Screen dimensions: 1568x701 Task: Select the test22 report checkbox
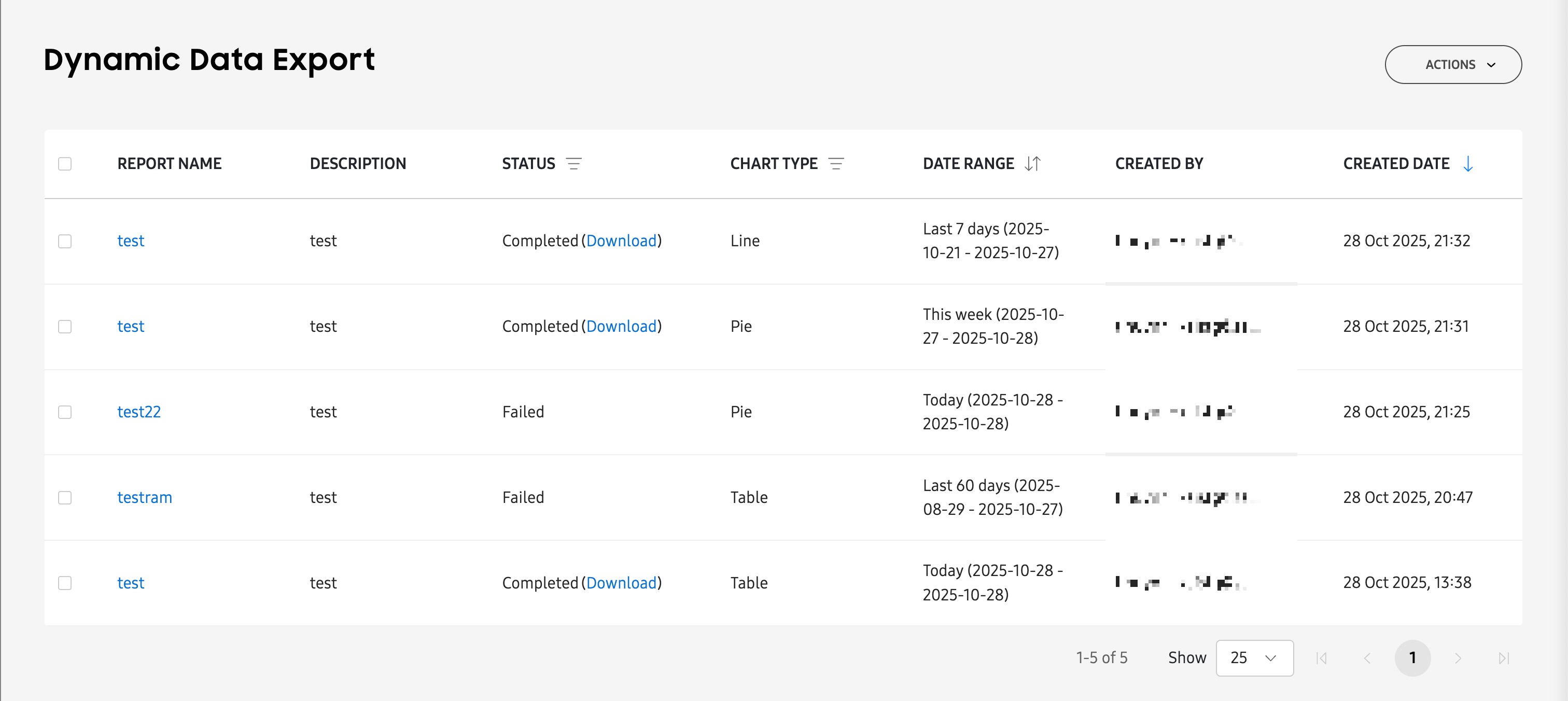pos(65,412)
